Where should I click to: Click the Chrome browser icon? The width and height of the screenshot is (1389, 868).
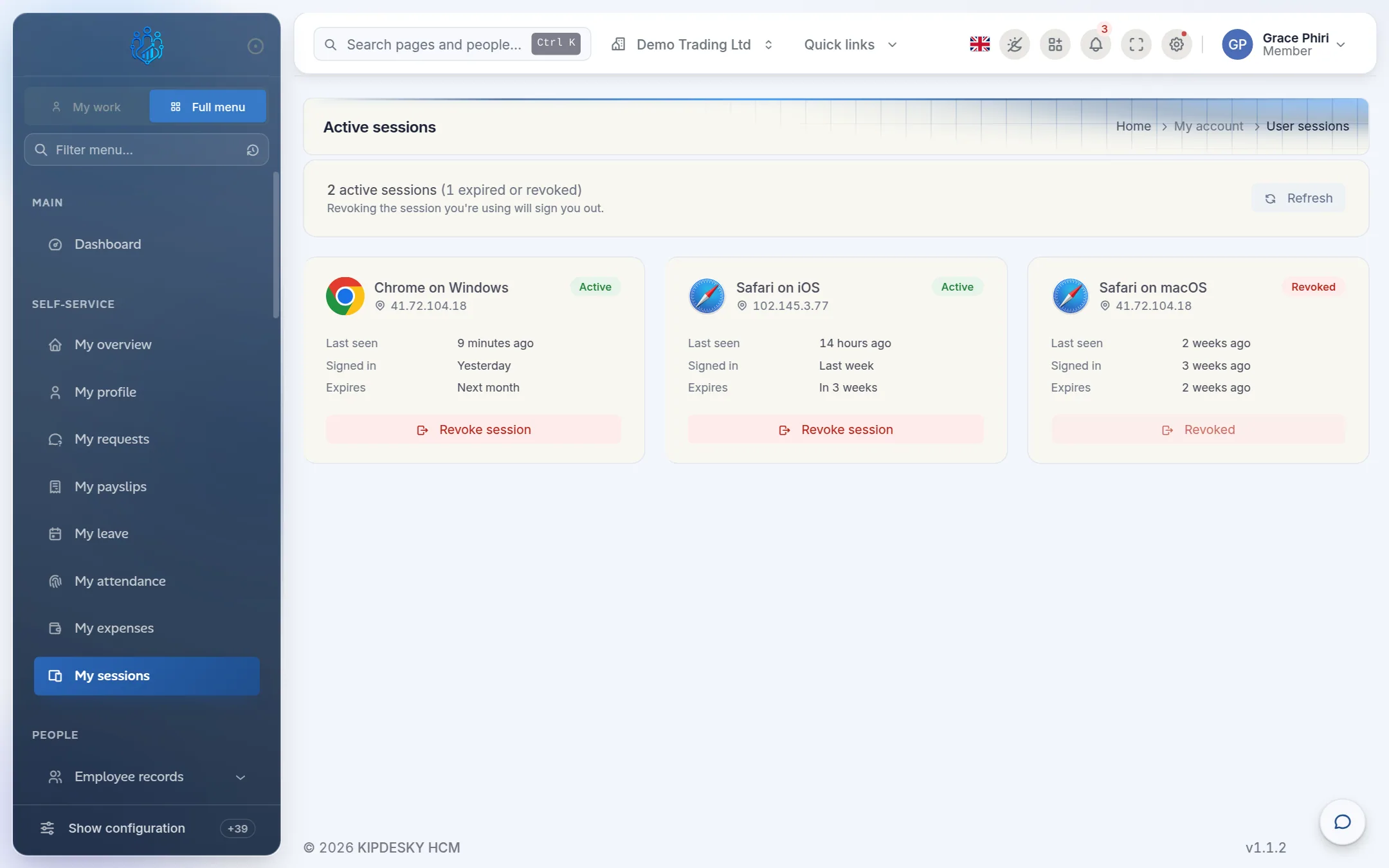pos(345,296)
